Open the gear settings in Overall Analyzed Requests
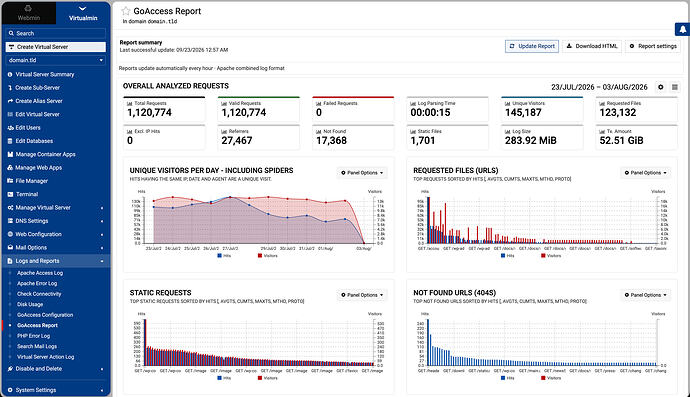 coord(661,87)
